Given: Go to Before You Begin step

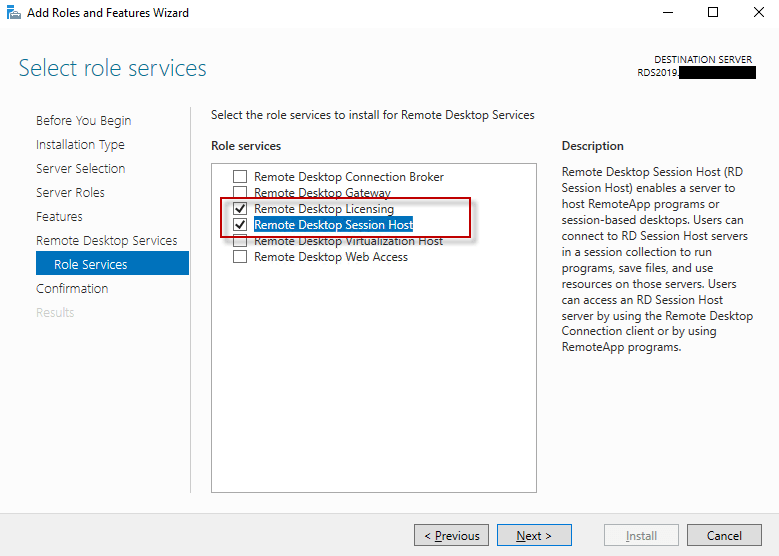Looking at the screenshot, I should (x=83, y=121).
